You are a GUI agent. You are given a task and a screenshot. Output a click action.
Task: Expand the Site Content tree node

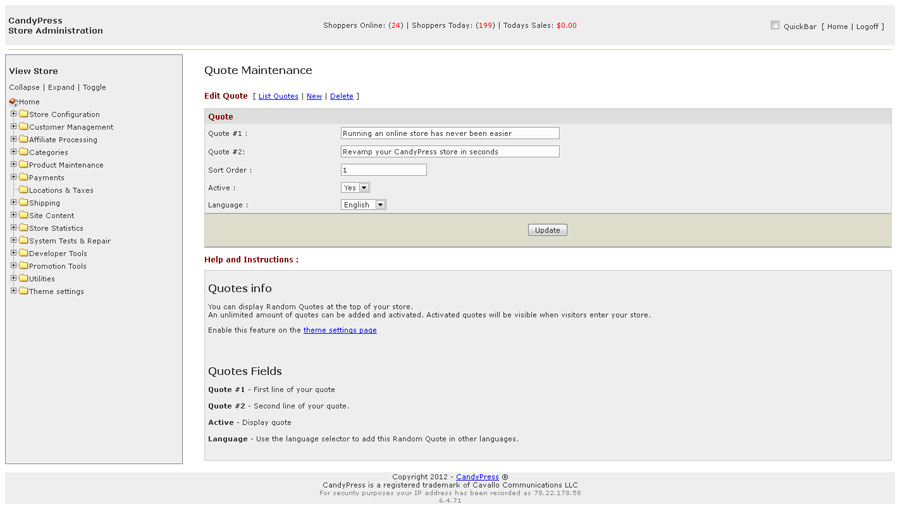point(14,215)
